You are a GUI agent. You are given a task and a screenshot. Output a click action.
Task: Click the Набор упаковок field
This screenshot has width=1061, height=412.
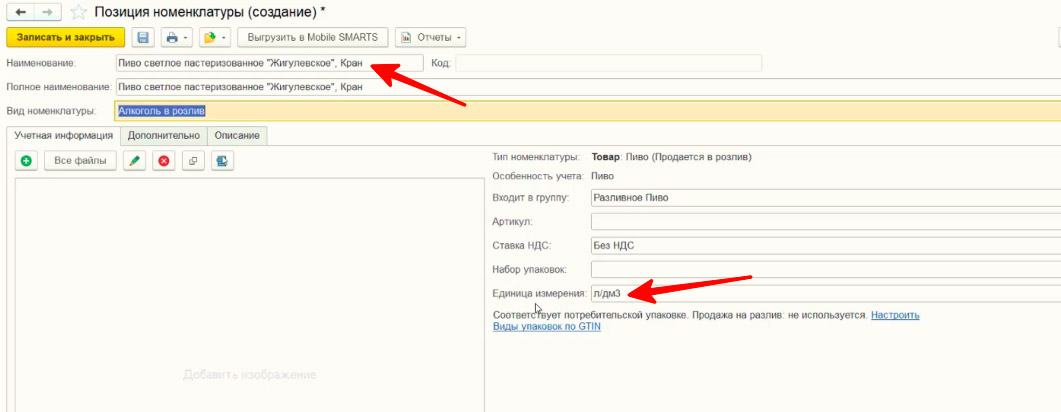coord(826,269)
